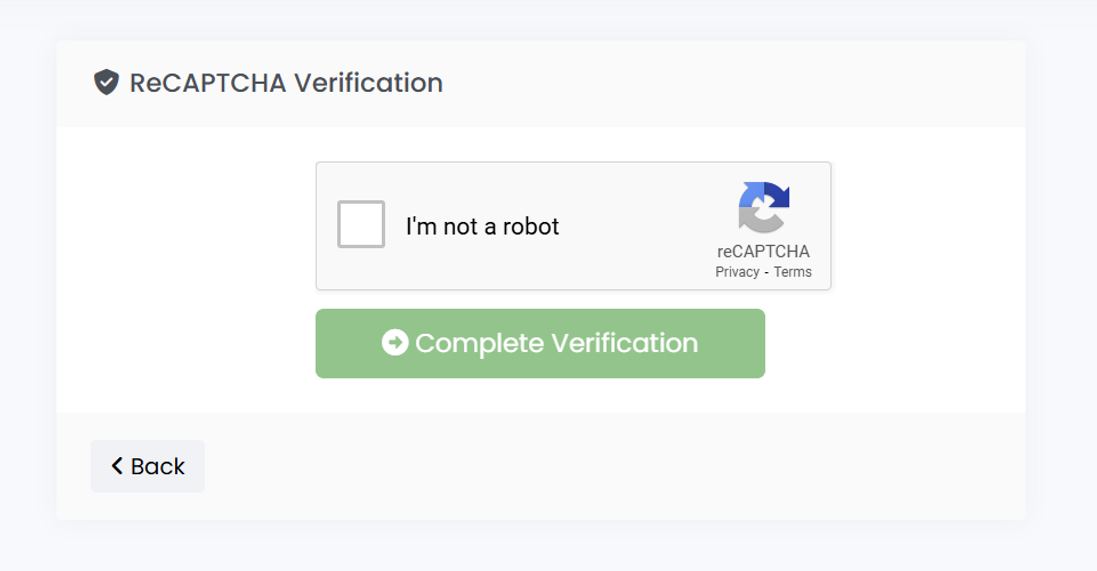1097x571 pixels.
Task: Click the circled arrow icon on green button
Action: point(395,343)
